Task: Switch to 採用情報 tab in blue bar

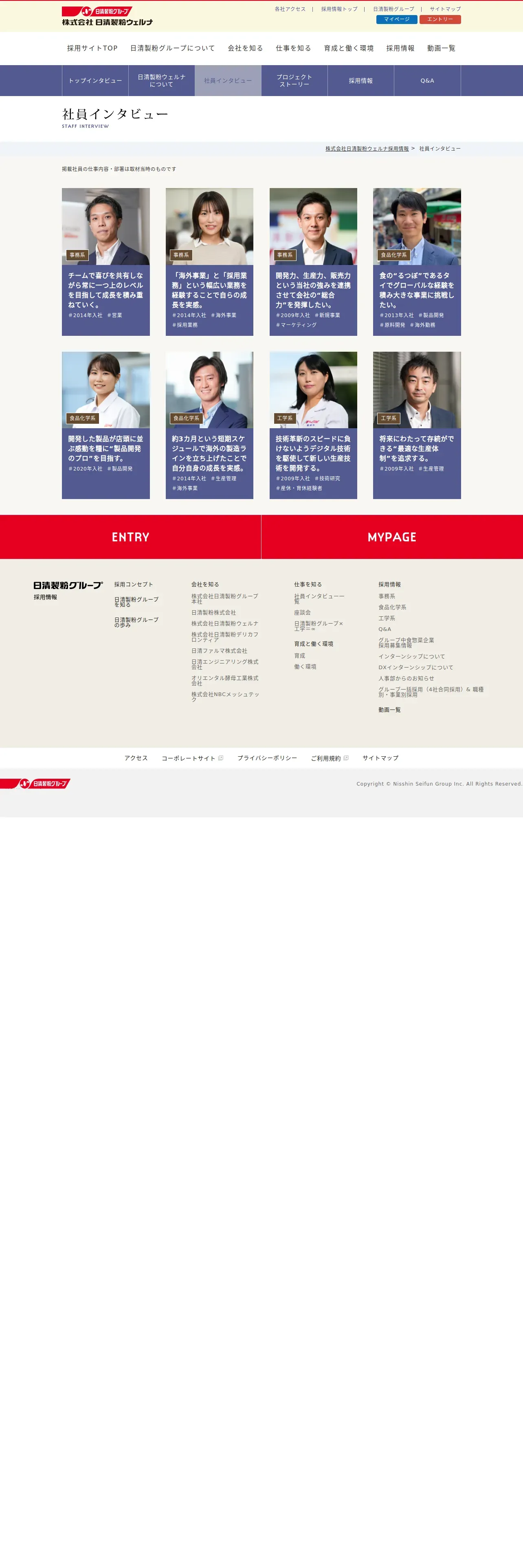Action: (x=360, y=80)
